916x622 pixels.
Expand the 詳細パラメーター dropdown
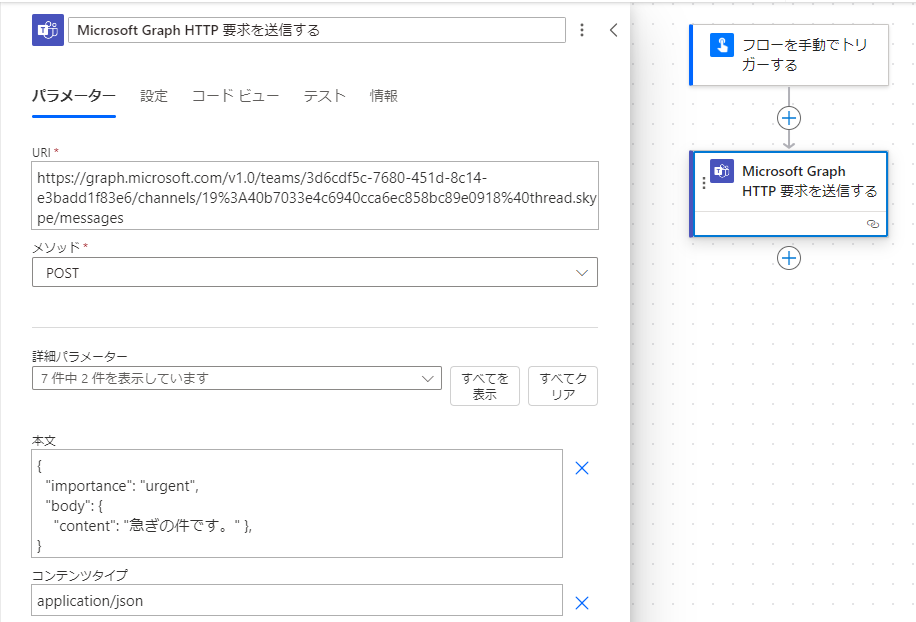click(x=237, y=378)
